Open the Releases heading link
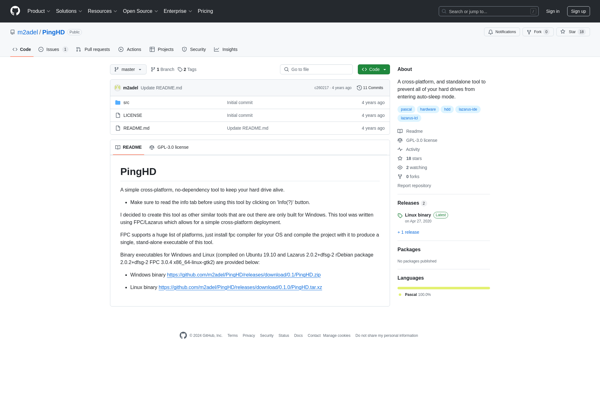 pos(412,203)
